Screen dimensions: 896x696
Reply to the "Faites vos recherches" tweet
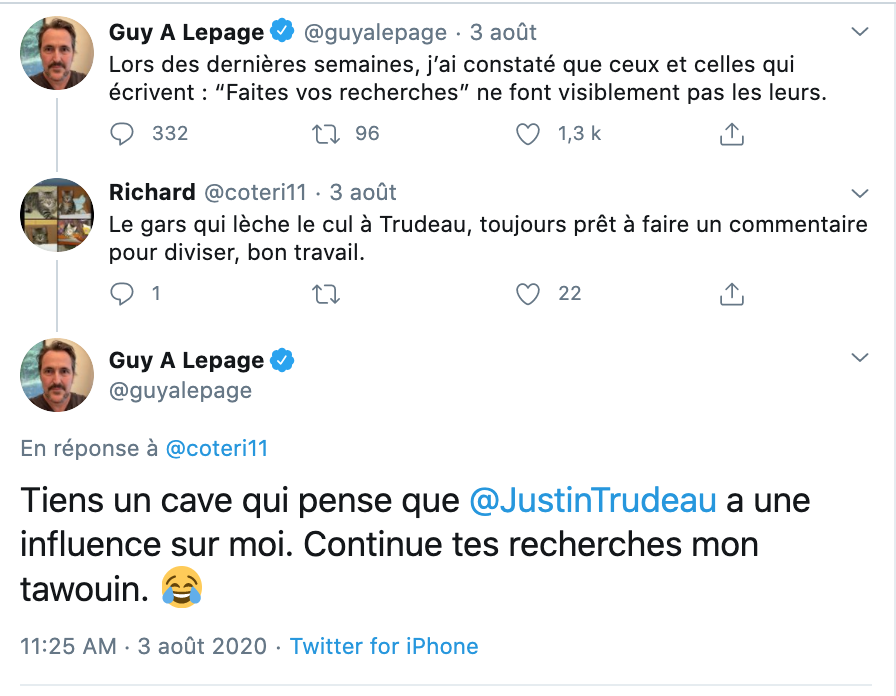pyautogui.click(x=122, y=134)
